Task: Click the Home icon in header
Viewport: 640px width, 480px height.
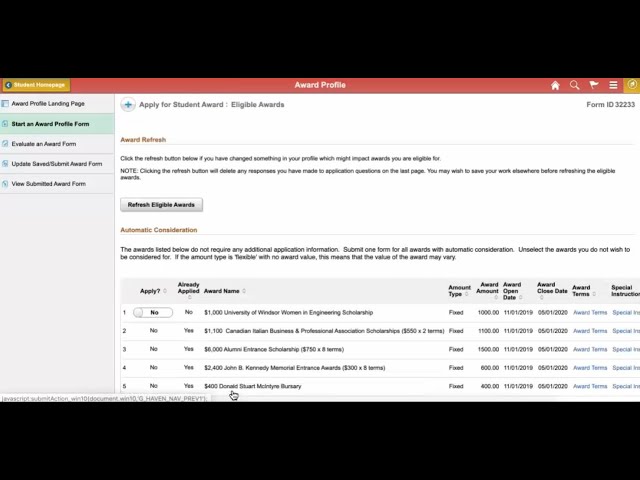Action: pyautogui.click(x=555, y=85)
